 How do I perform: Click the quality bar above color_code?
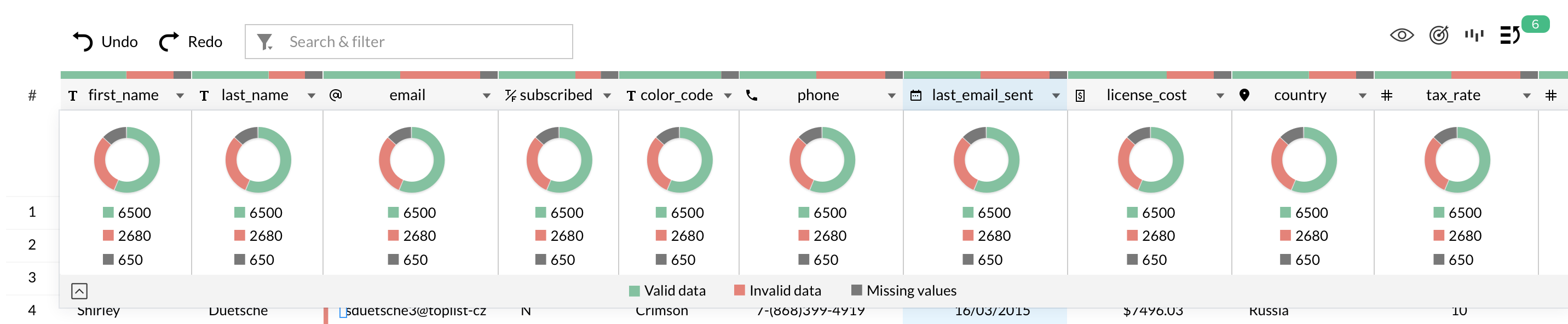tap(678, 75)
